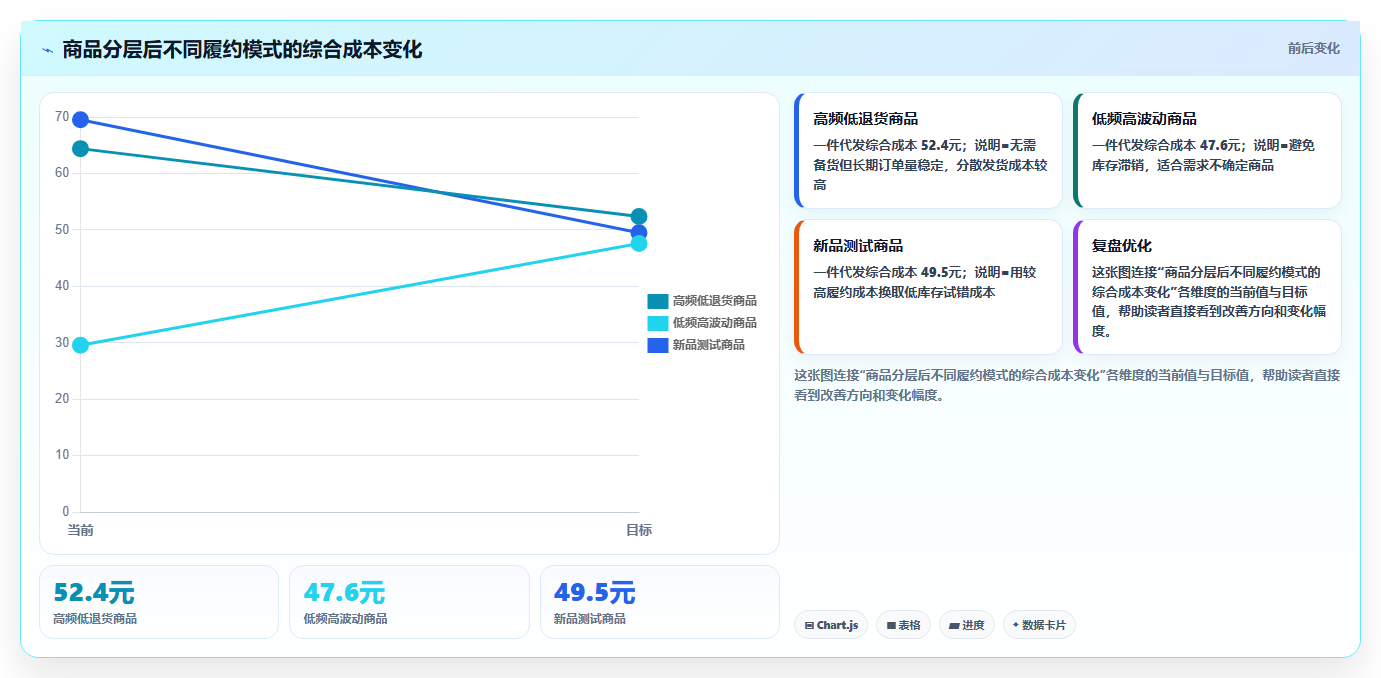Image resolution: width=1381 pixels, height=678 pixels.
Task: Click the 低频高波动商品 data point at 当前
Action: (x=80, y=346)
